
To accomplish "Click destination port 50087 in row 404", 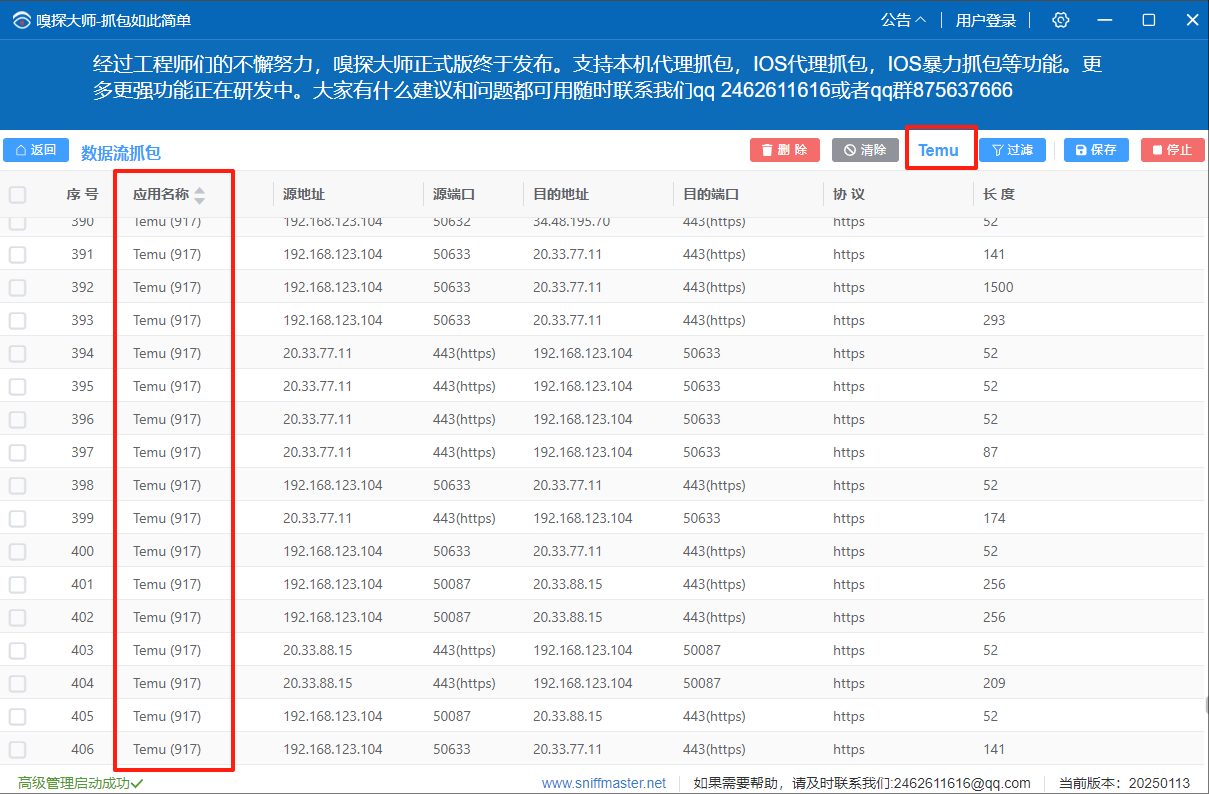I will point(702,683).
